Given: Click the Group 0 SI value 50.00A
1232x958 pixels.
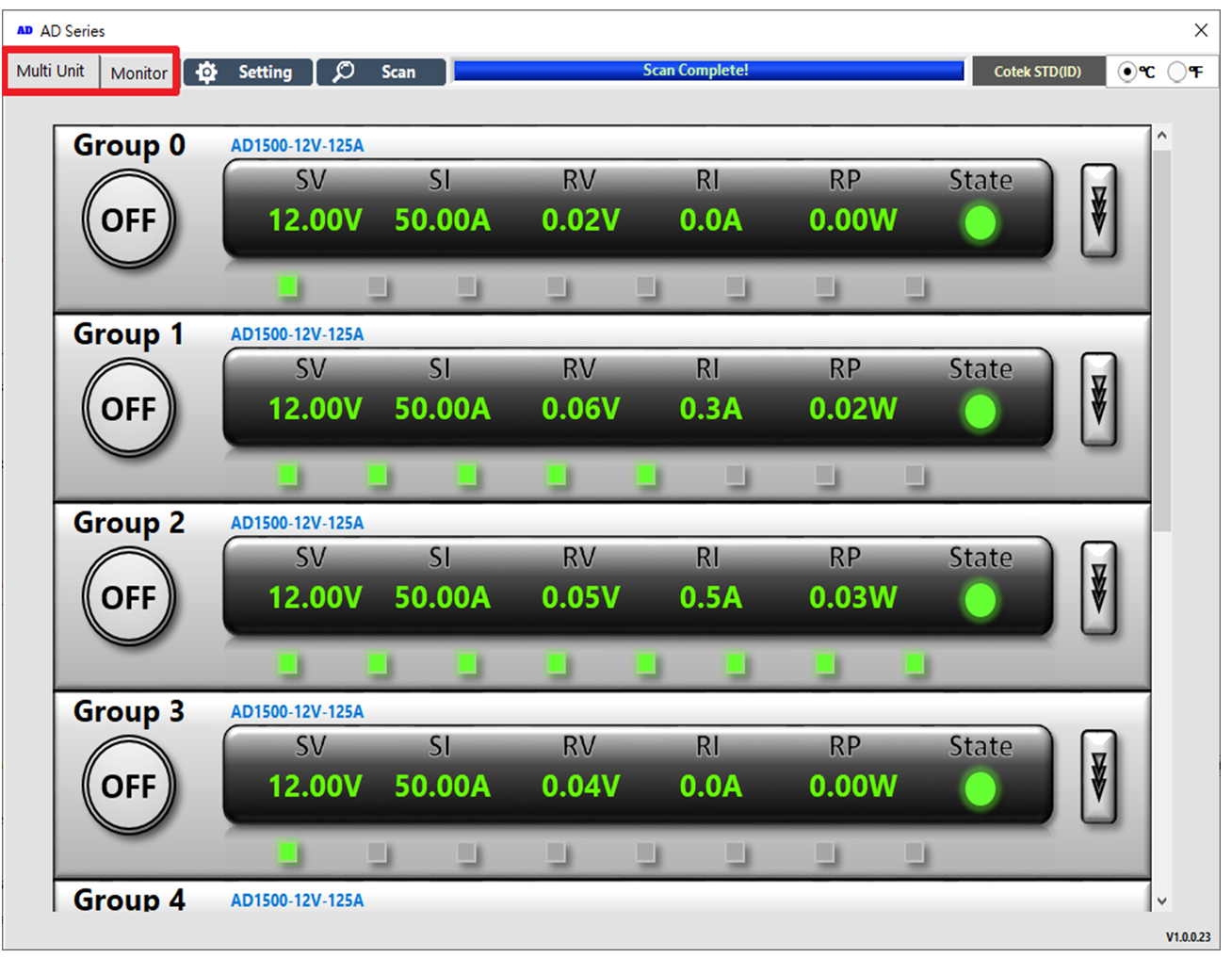Looking at the screenshot, I should tap(443, 220).
